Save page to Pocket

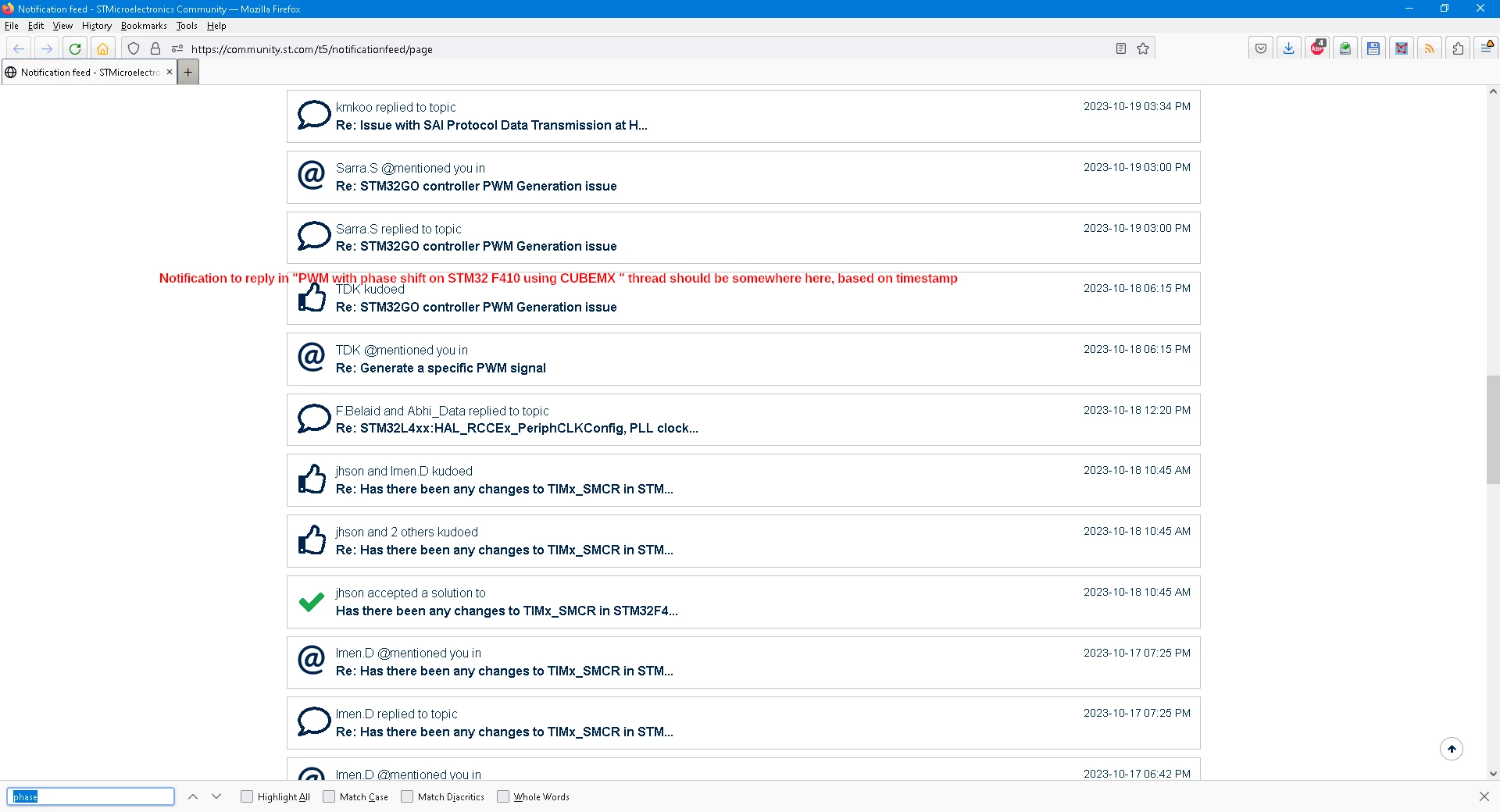click(x=1261, y=48)
